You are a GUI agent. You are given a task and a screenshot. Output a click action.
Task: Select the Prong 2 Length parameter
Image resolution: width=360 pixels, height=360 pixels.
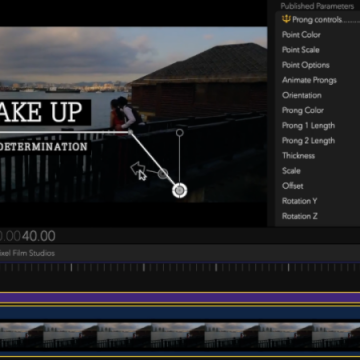pyautogui.click(x=308, y=141)
